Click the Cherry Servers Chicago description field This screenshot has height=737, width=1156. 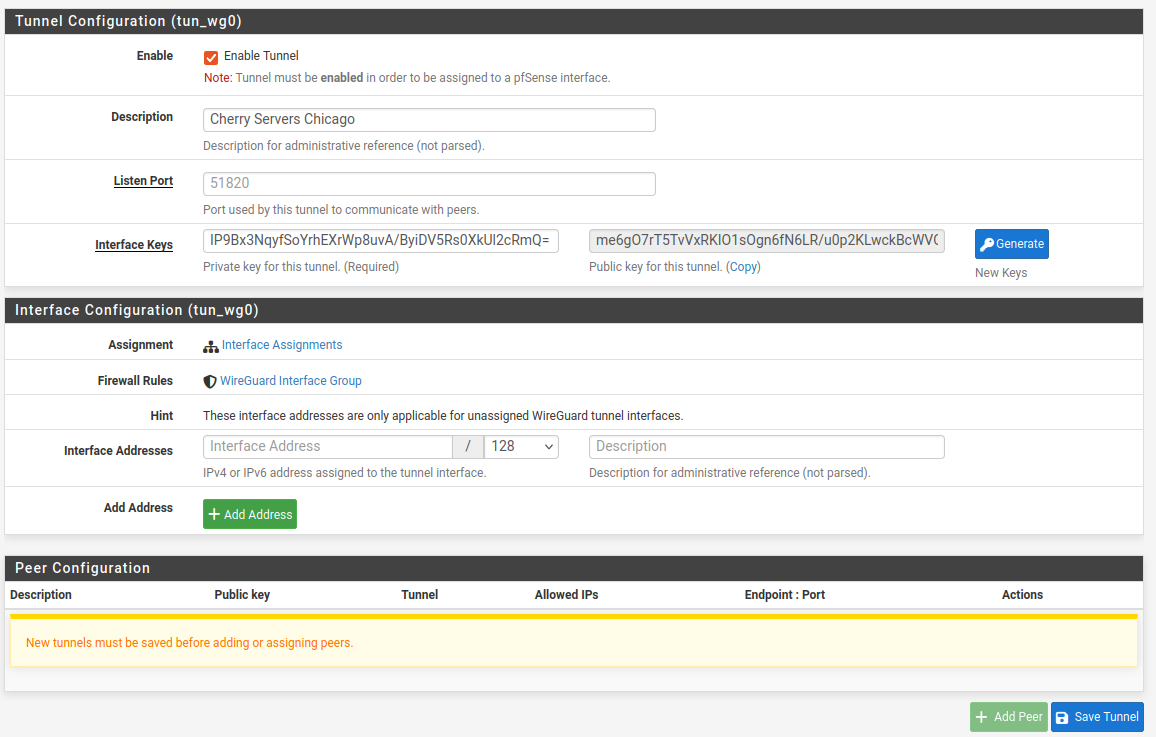pos(429,120)
